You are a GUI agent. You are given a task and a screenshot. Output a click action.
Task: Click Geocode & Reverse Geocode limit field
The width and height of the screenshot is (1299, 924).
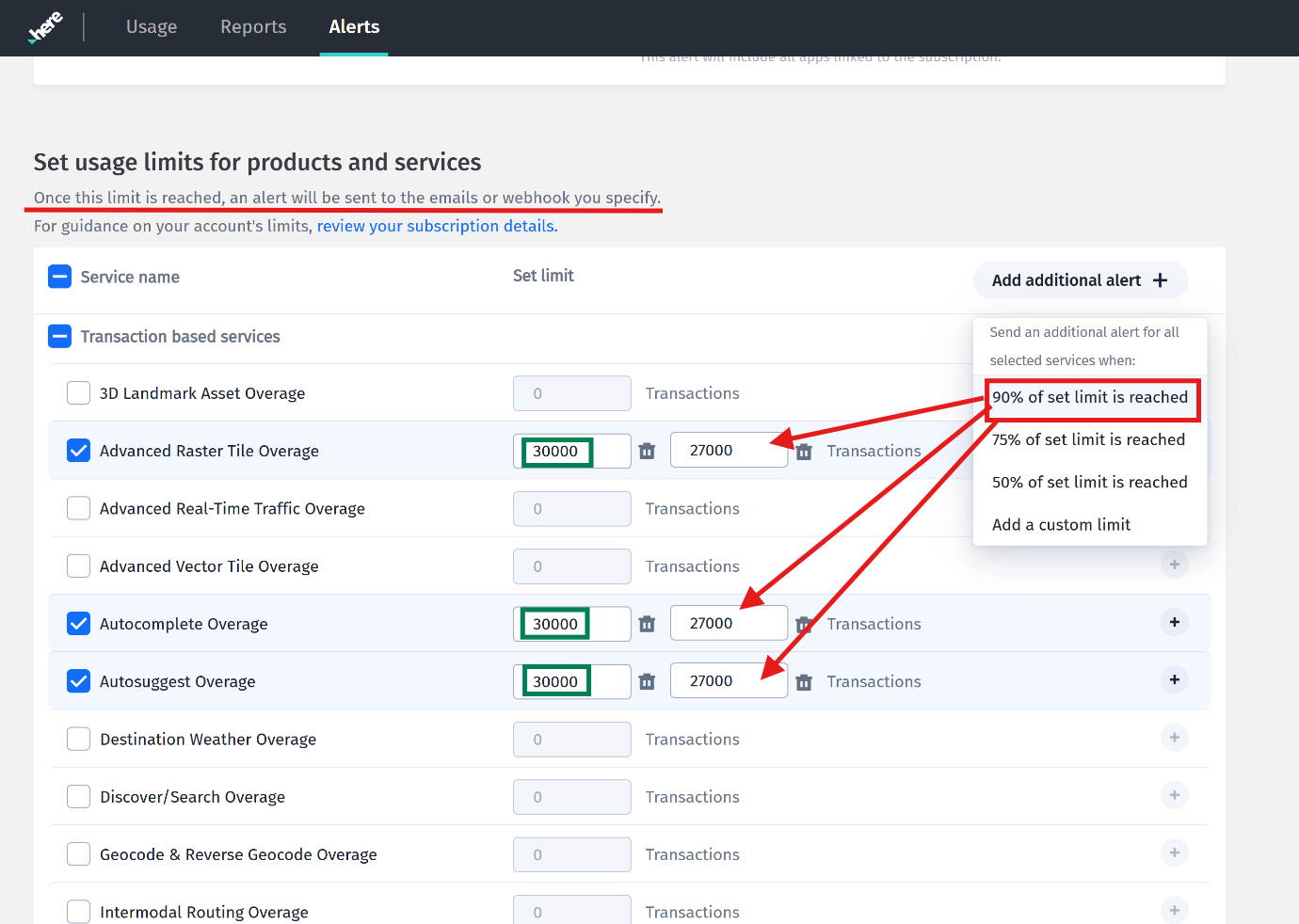coord(571,854)
